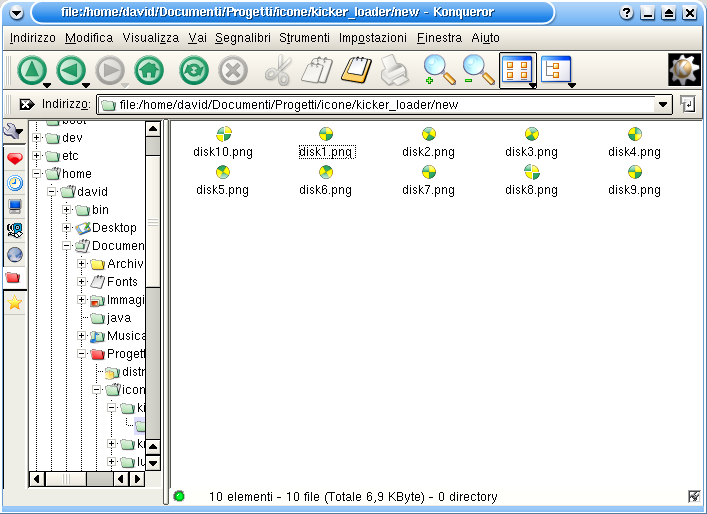Zoom out with magnifier minus

[x=478, y=70]
